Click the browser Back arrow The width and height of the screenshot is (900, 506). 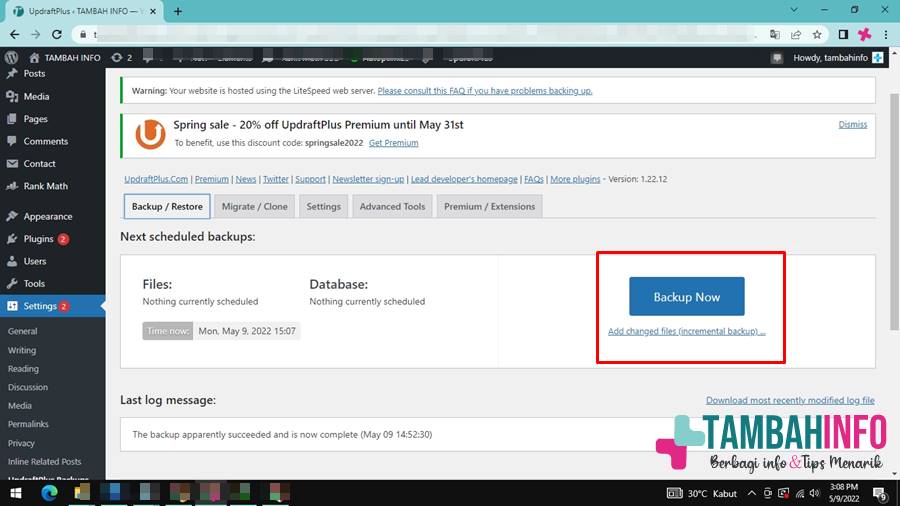[x=14, y=34]
